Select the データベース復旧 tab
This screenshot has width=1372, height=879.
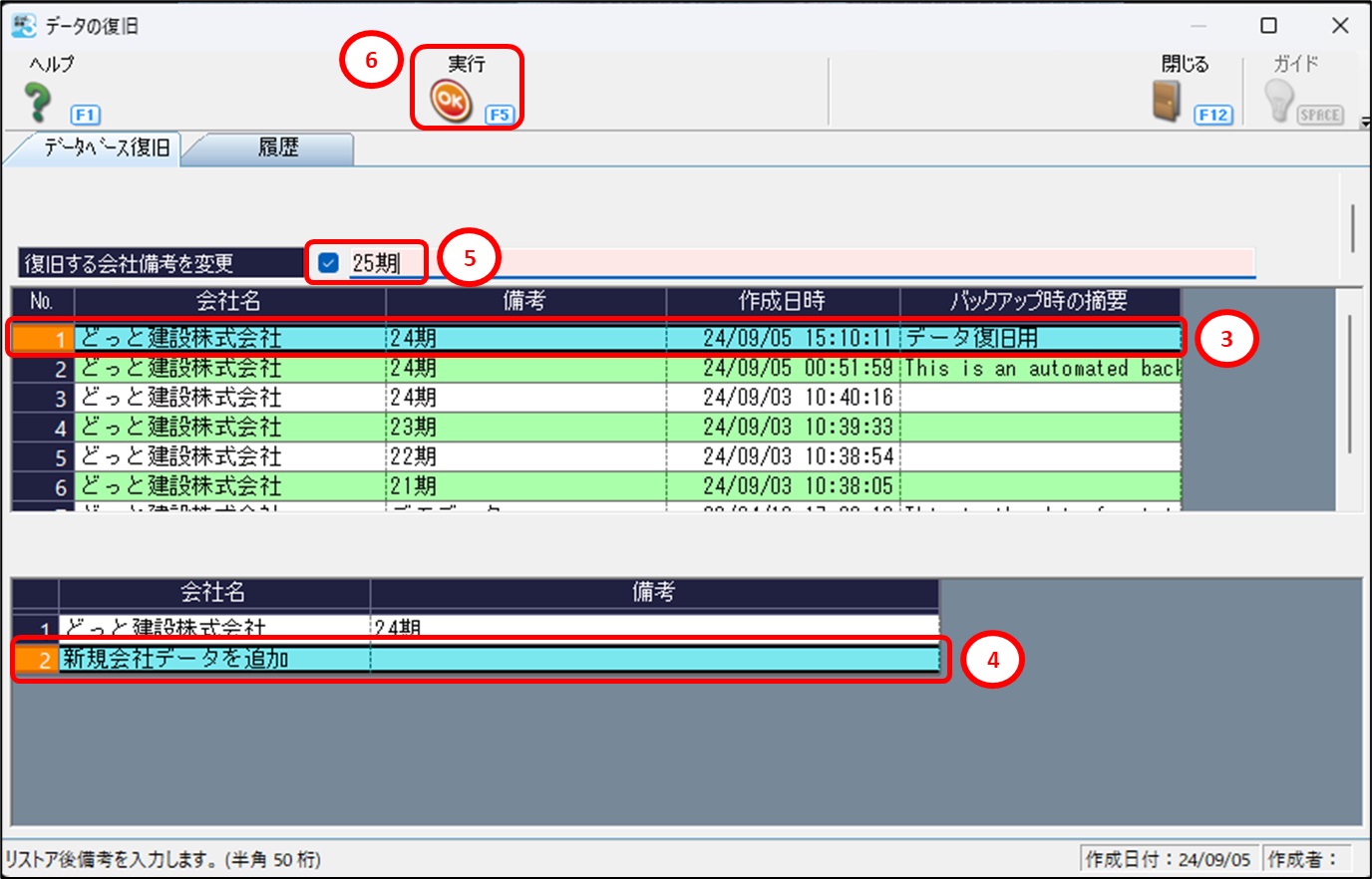106,148
